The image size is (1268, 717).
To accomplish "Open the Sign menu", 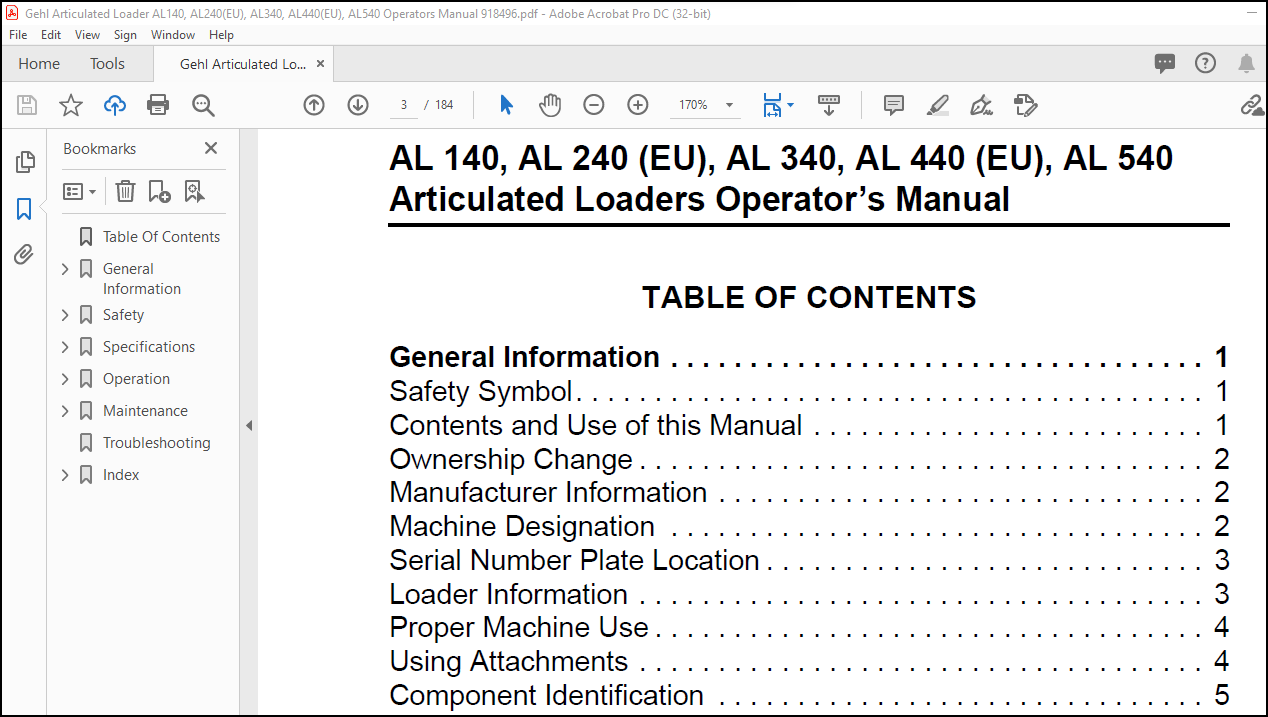I will click(x=125, y=35).
